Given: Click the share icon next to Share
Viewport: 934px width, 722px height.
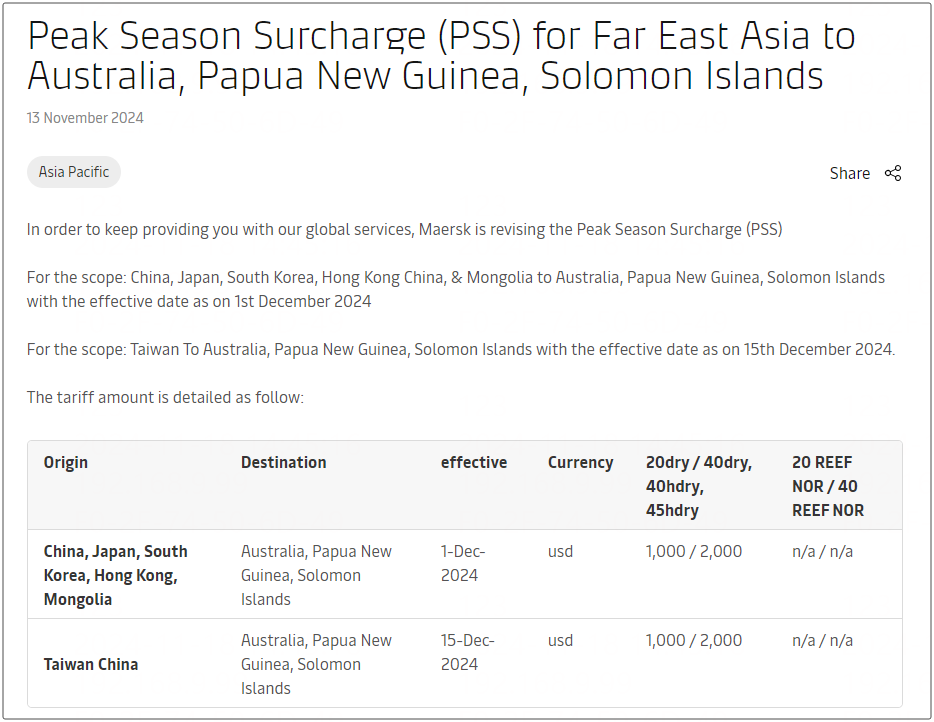Looking at the screenshot, I should [x=893, y=173].
